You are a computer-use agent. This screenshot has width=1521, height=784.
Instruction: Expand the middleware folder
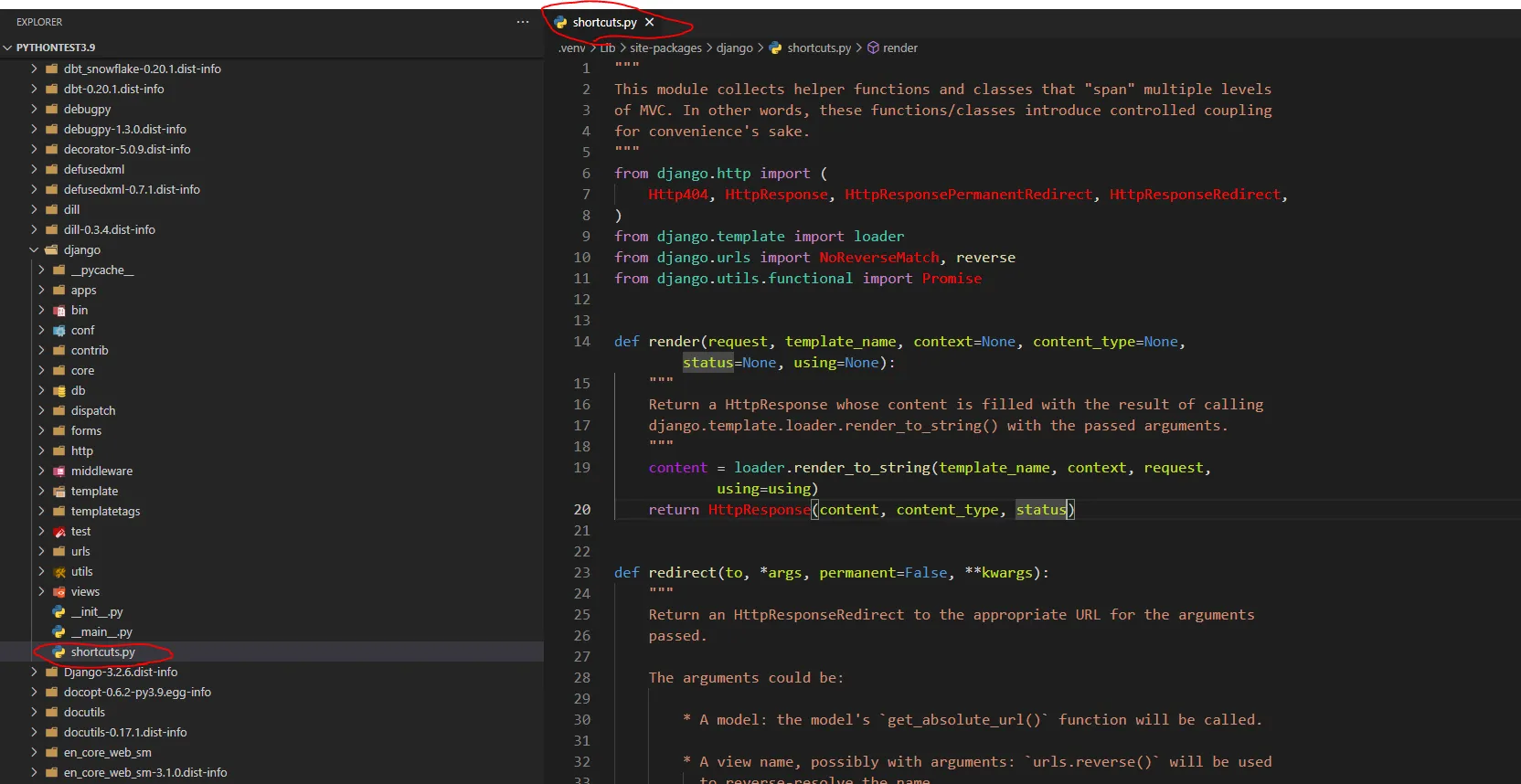[x=101, y=471]
